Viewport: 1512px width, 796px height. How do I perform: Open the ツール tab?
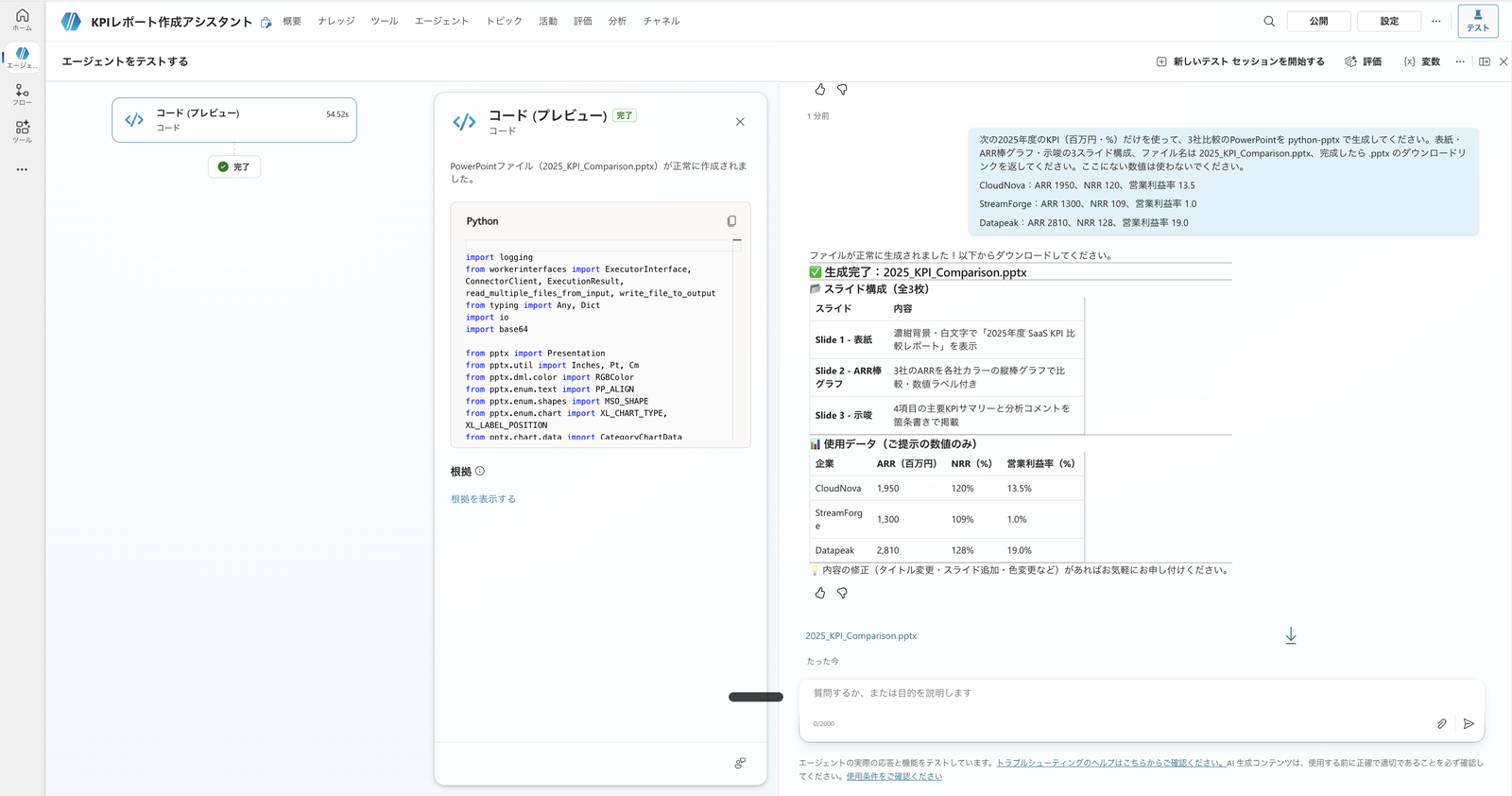[385, 21]
